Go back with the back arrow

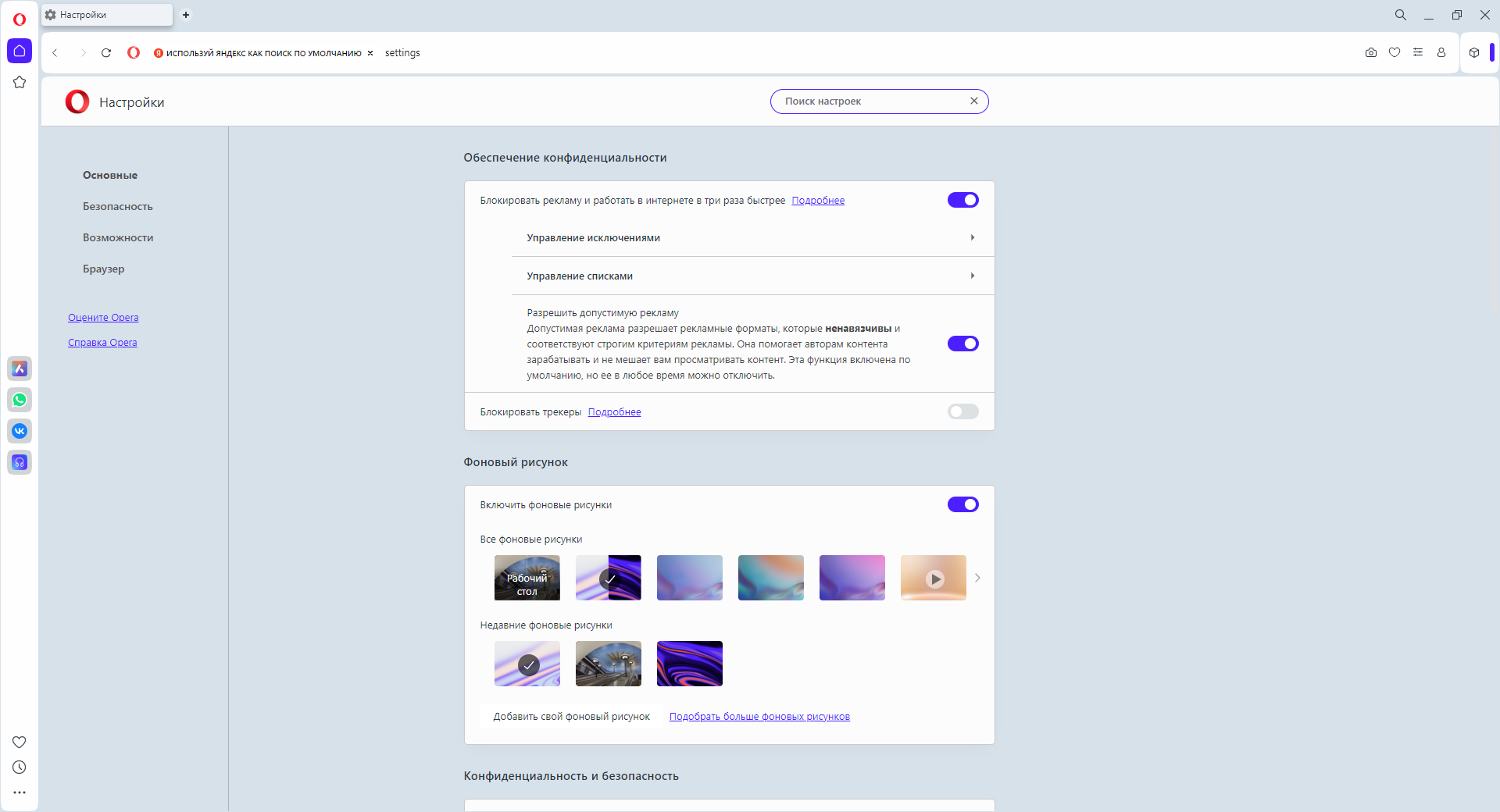[x=55, y=53]
